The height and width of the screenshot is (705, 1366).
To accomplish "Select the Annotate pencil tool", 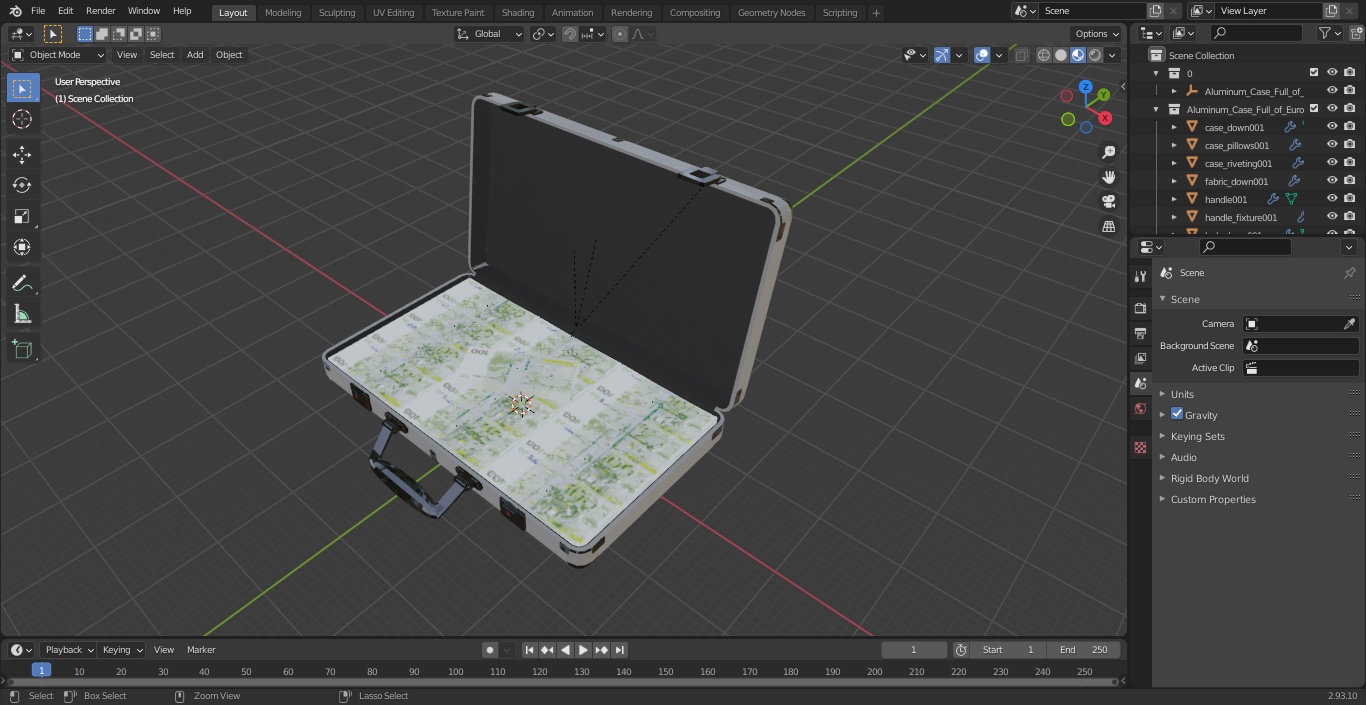I will point(22,284).
